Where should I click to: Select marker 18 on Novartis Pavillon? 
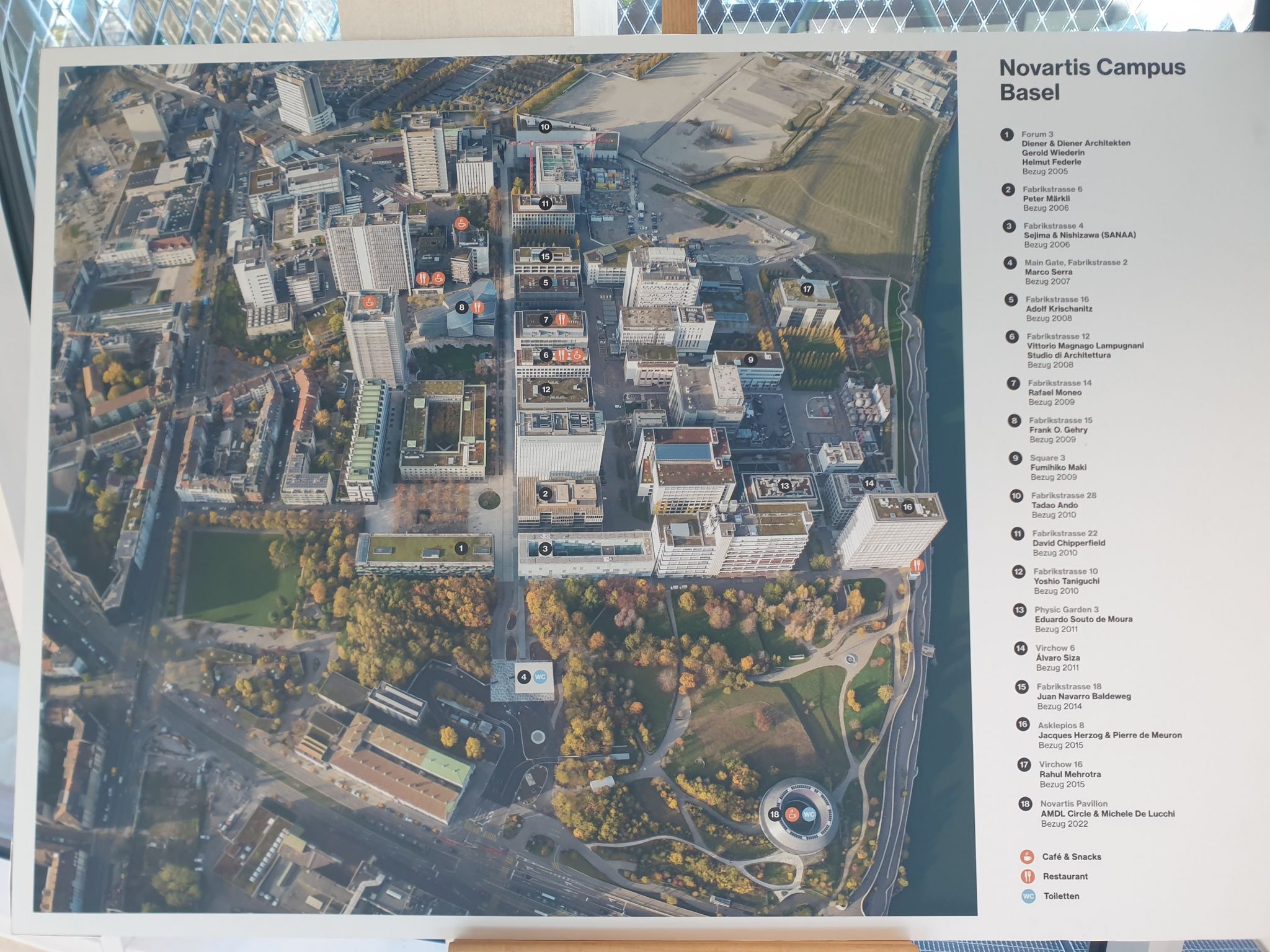click(774, 814)
